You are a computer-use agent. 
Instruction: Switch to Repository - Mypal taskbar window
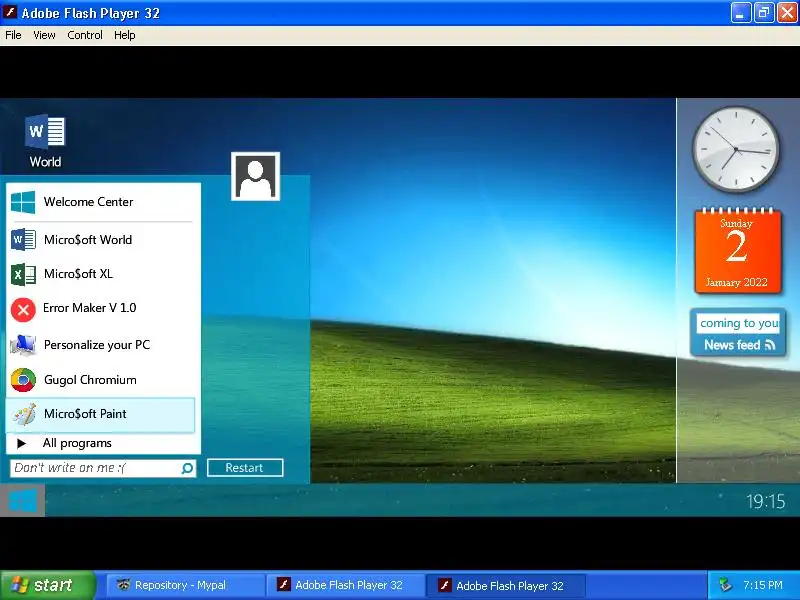tap(184, 585)
